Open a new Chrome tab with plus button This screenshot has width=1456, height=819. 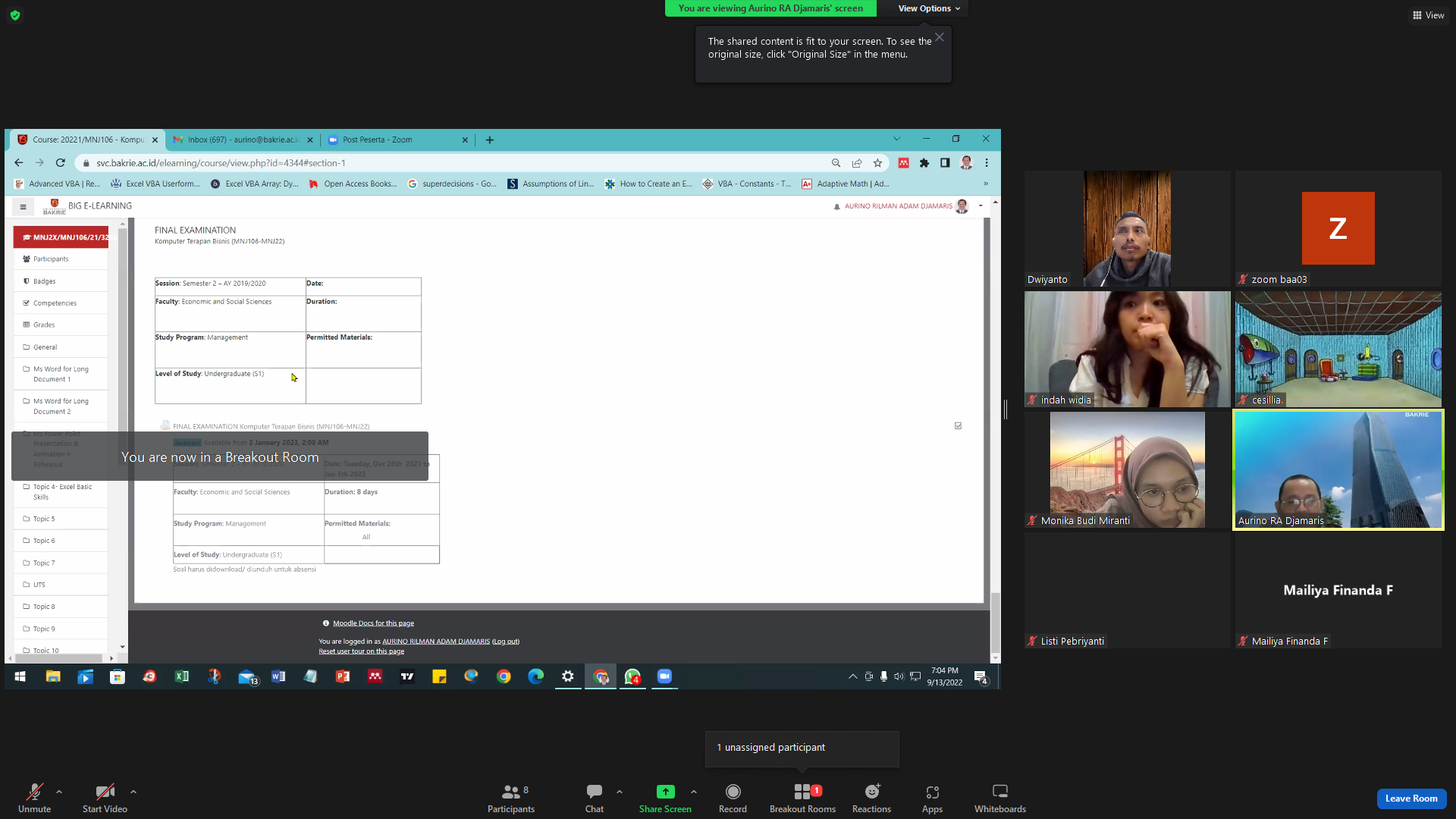coord(490,140)
